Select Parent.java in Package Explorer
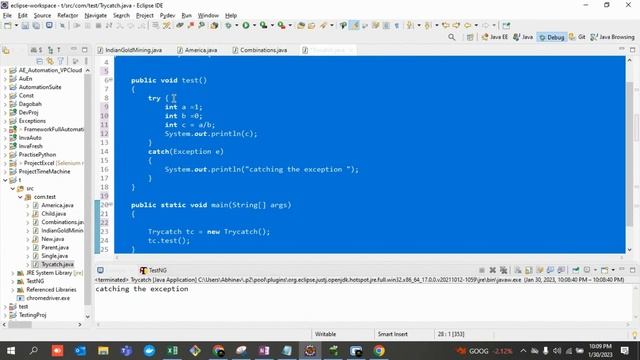Screen dimensions: 640x360 [x=55, y=247]
